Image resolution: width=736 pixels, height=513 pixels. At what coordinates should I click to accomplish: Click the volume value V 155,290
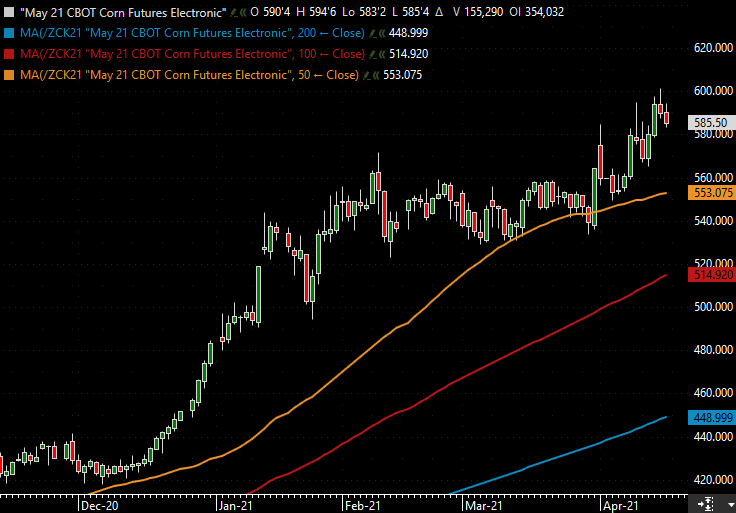[x=478, y=12]
